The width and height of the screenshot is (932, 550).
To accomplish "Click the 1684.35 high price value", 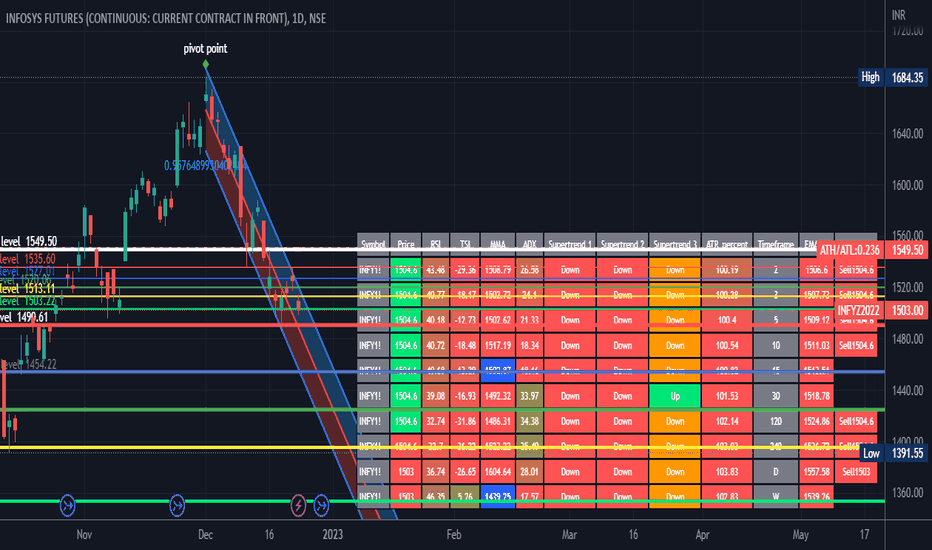I will pos(907,77).
